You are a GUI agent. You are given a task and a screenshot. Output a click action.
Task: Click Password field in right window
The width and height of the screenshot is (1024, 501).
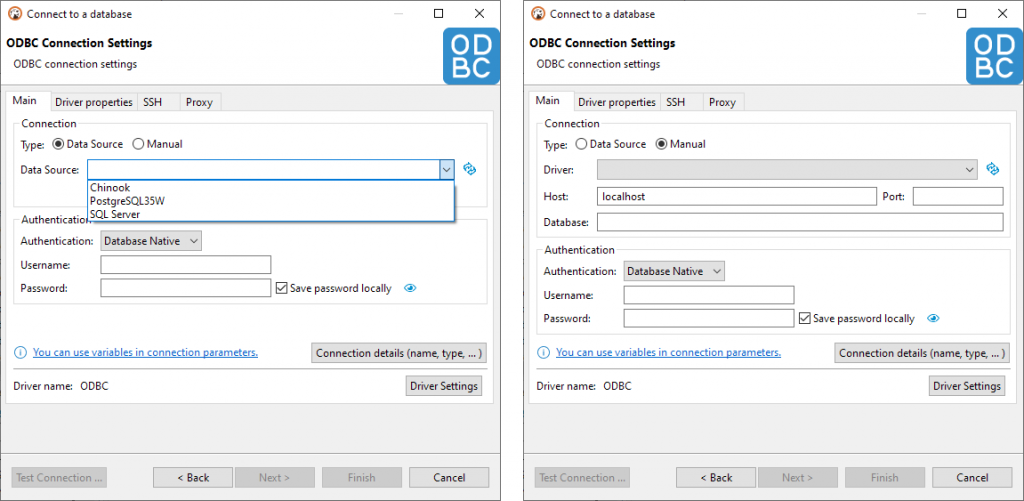coord(709,319)
